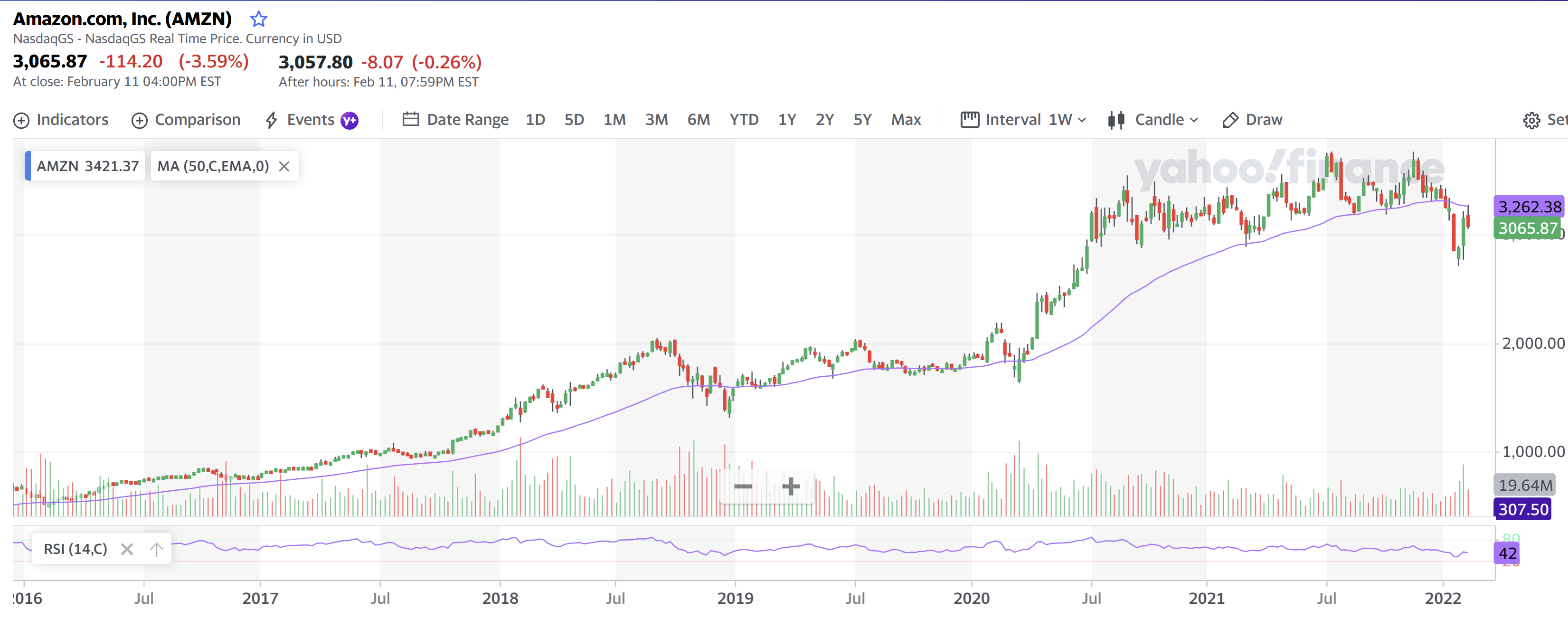Select the 5Y time range
Image resolution: width=1568 pixels, height=629 pixels.
pos(862,119)
